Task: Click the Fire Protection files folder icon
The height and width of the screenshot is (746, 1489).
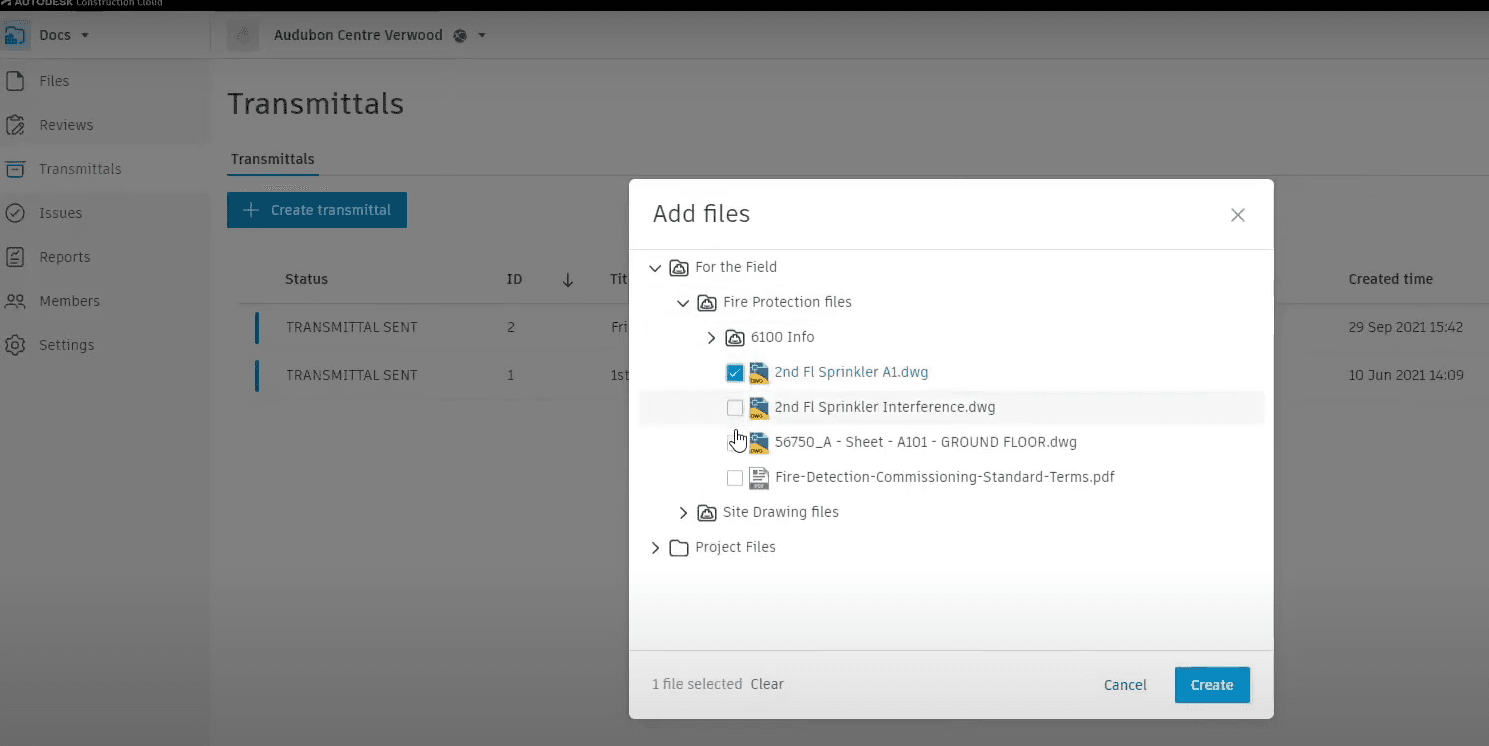Action: 707,303
